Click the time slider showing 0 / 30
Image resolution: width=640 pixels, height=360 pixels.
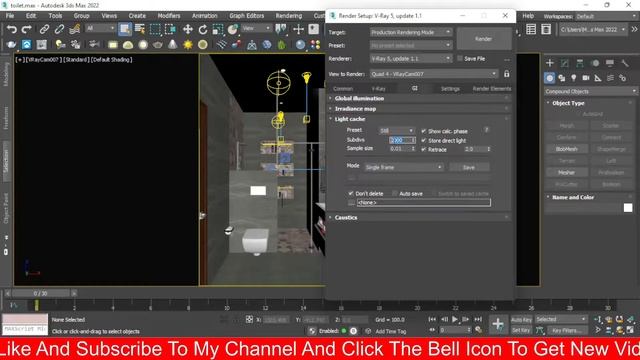coord(40,293)
